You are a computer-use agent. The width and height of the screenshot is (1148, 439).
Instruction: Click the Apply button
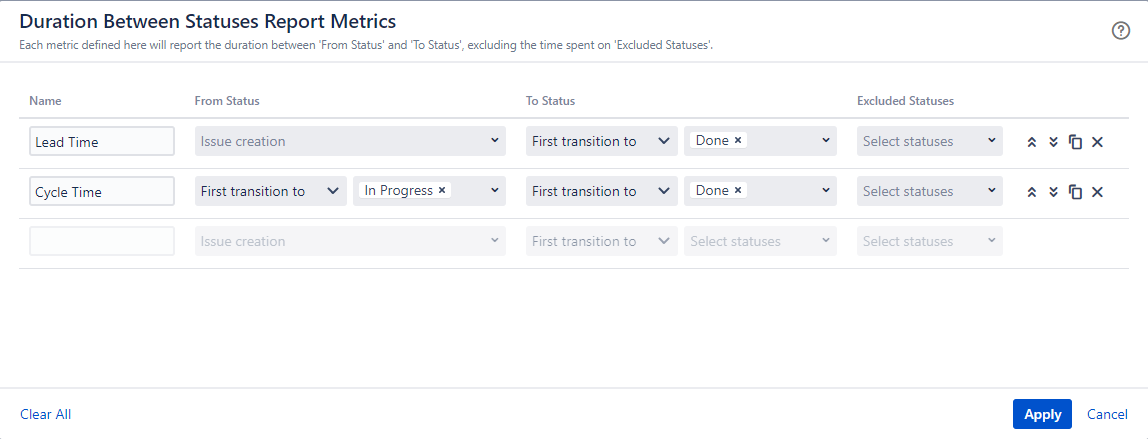(x=1042, y=414)
